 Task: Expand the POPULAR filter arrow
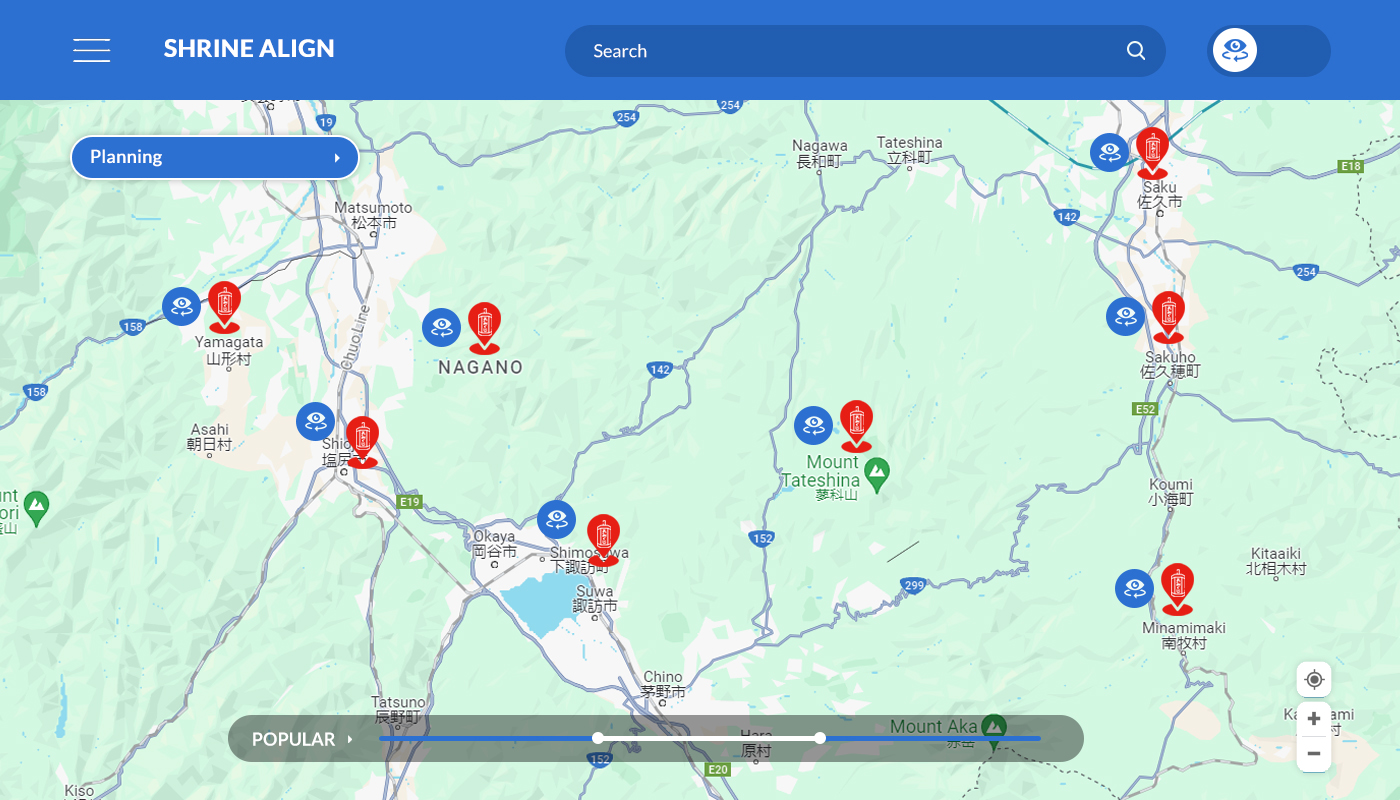[350, 739]
